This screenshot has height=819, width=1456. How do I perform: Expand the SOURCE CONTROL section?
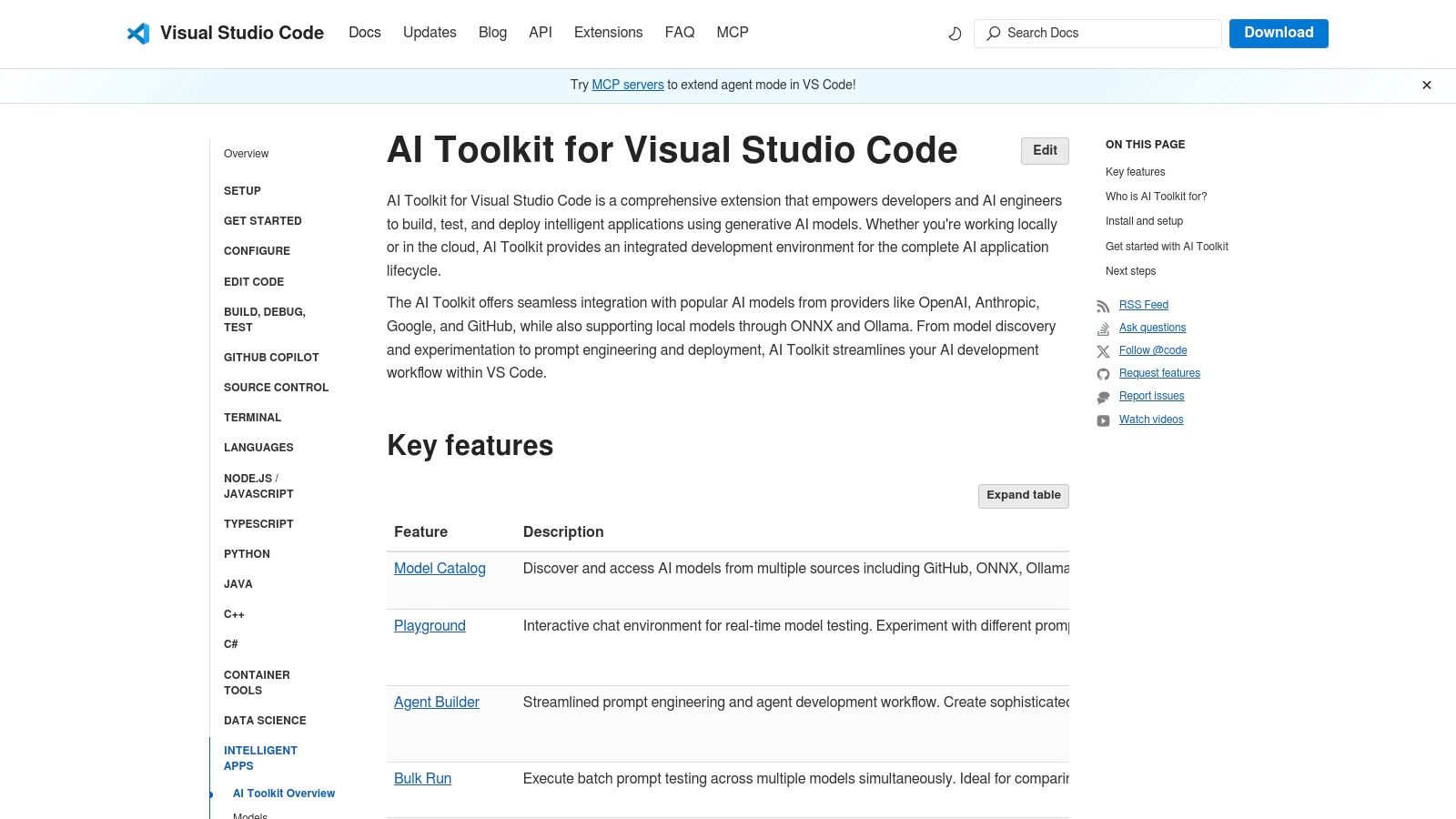point(277,388)
